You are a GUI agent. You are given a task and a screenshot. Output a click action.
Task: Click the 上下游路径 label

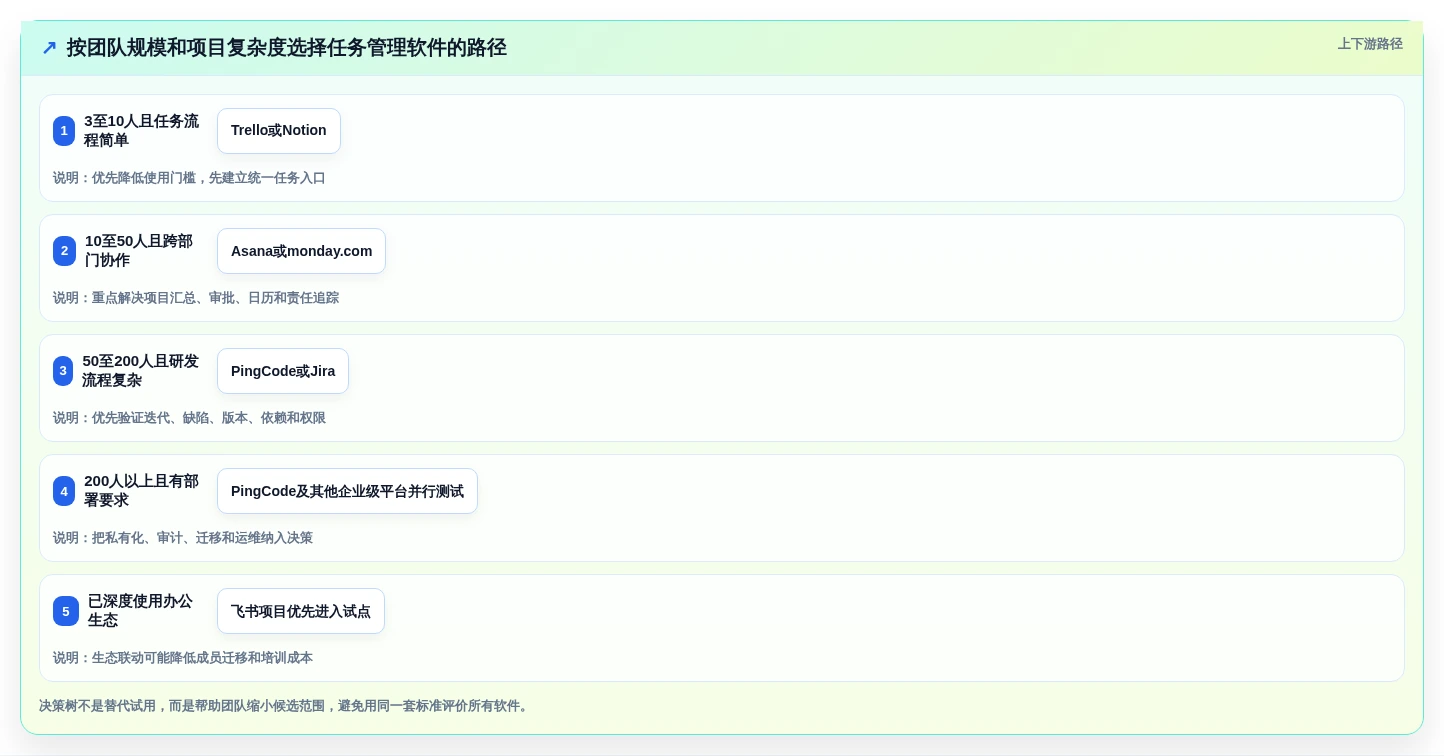click(x=1370, y=44)
